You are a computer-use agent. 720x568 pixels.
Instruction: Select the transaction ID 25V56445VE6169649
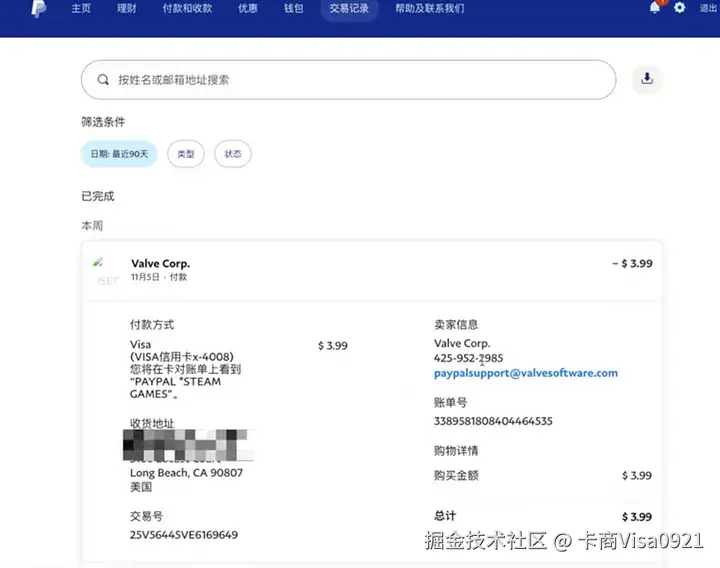(184, 534)
